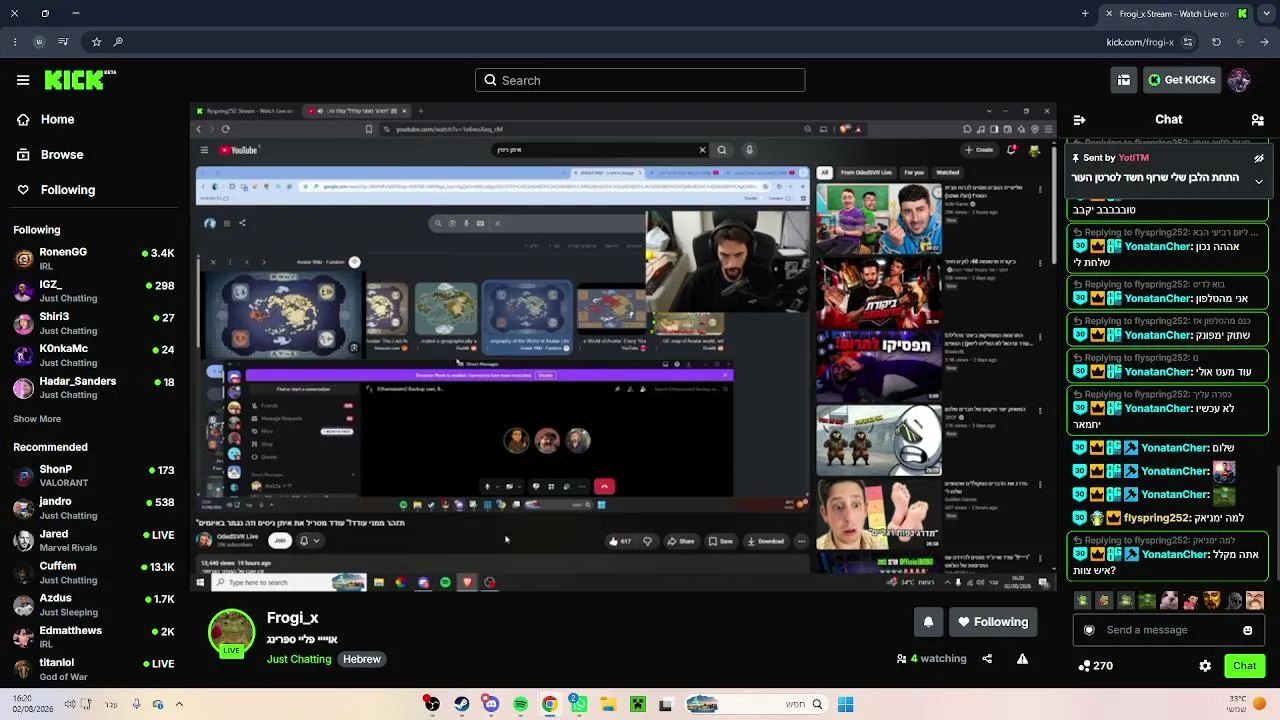The height and width of the screenshot is (720, 1280).
Task: Open the user profile avatar menu
Action: 1239,80
